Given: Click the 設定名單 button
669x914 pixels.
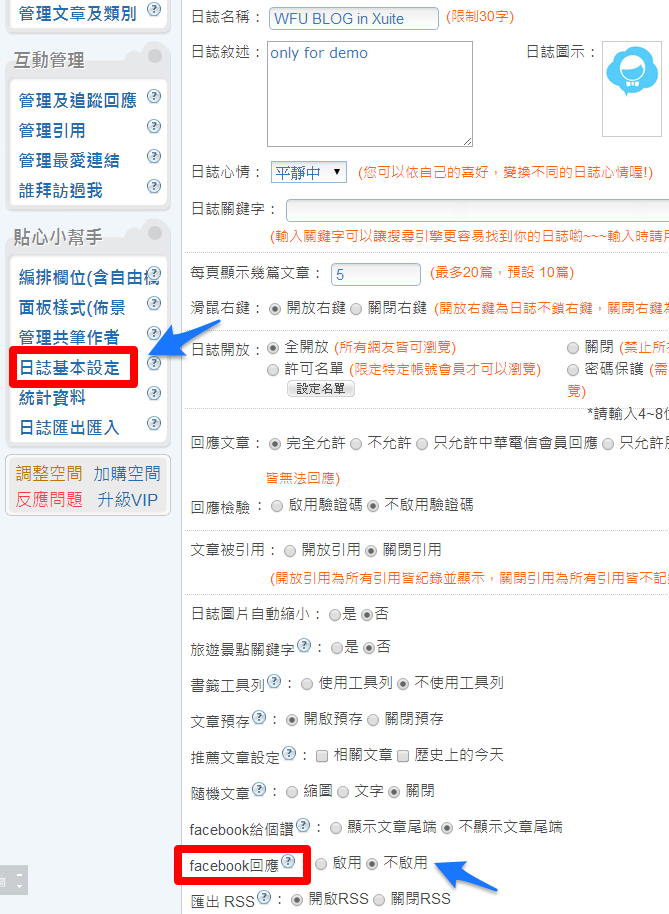Looking at the screenshot, I should point(321,389).
